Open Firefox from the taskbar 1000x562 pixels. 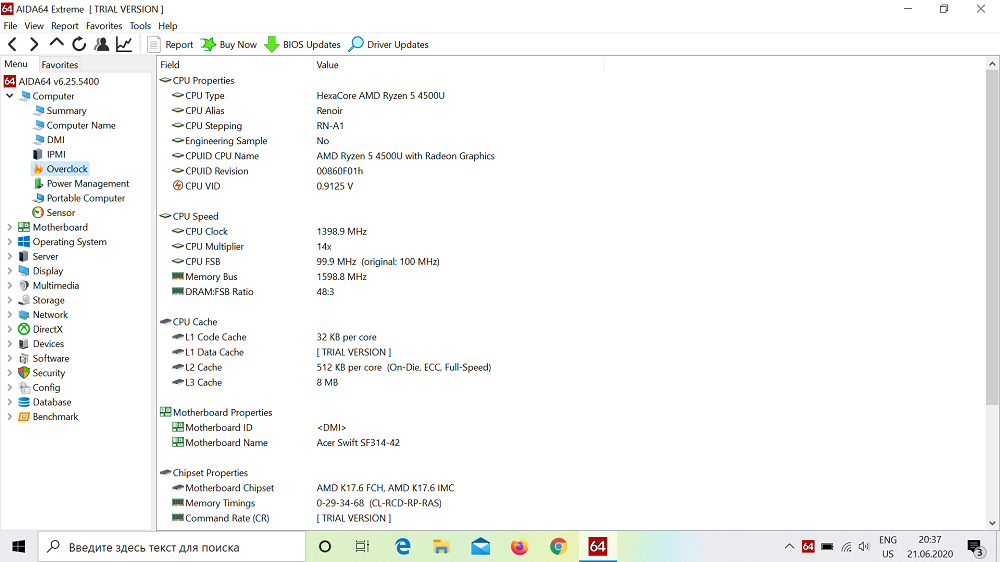pos(519,547)
